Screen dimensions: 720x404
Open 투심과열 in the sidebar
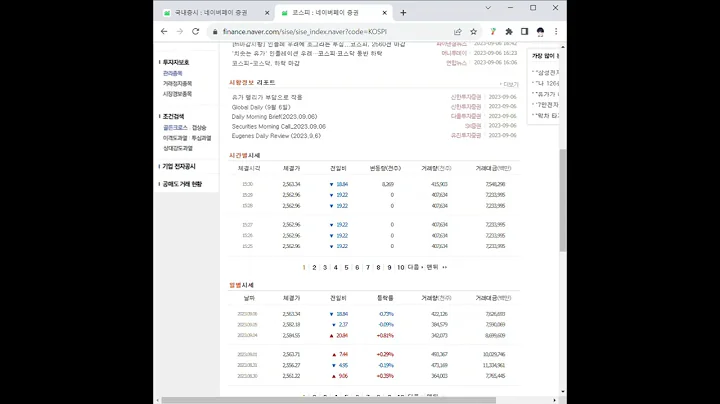[x=201, y=138]
